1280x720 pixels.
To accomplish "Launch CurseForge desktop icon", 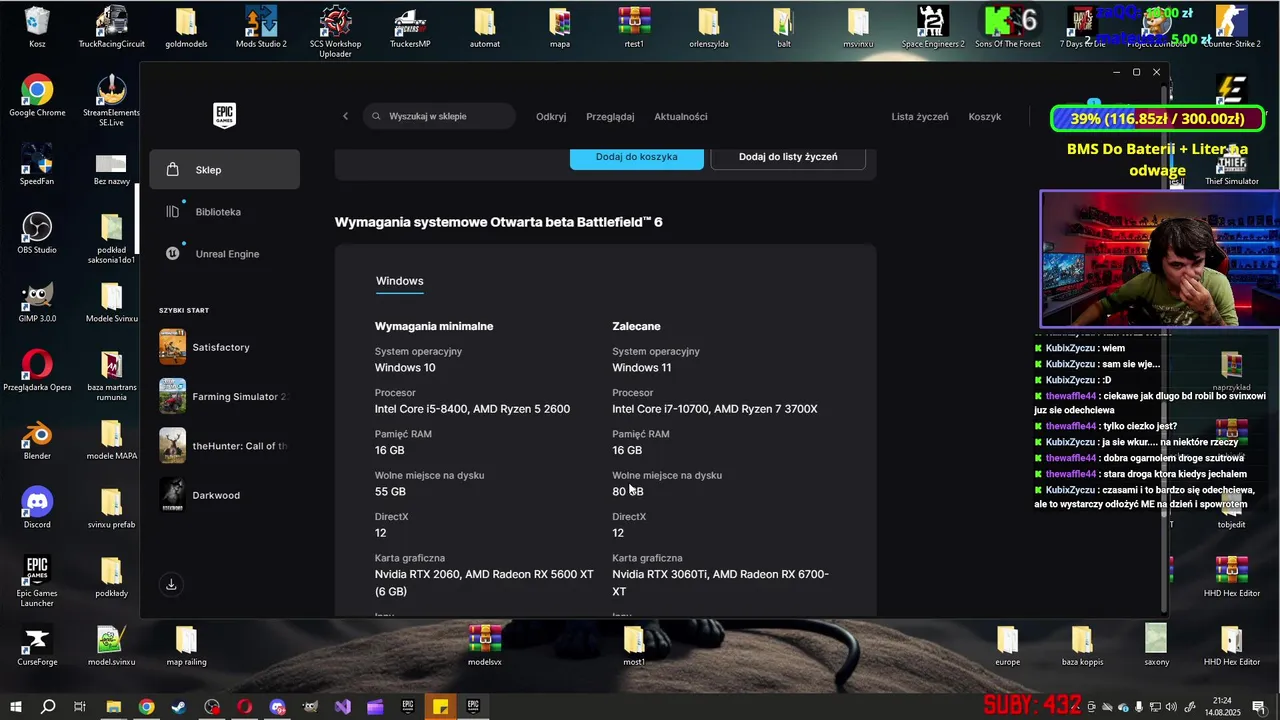I will (37, 645).
